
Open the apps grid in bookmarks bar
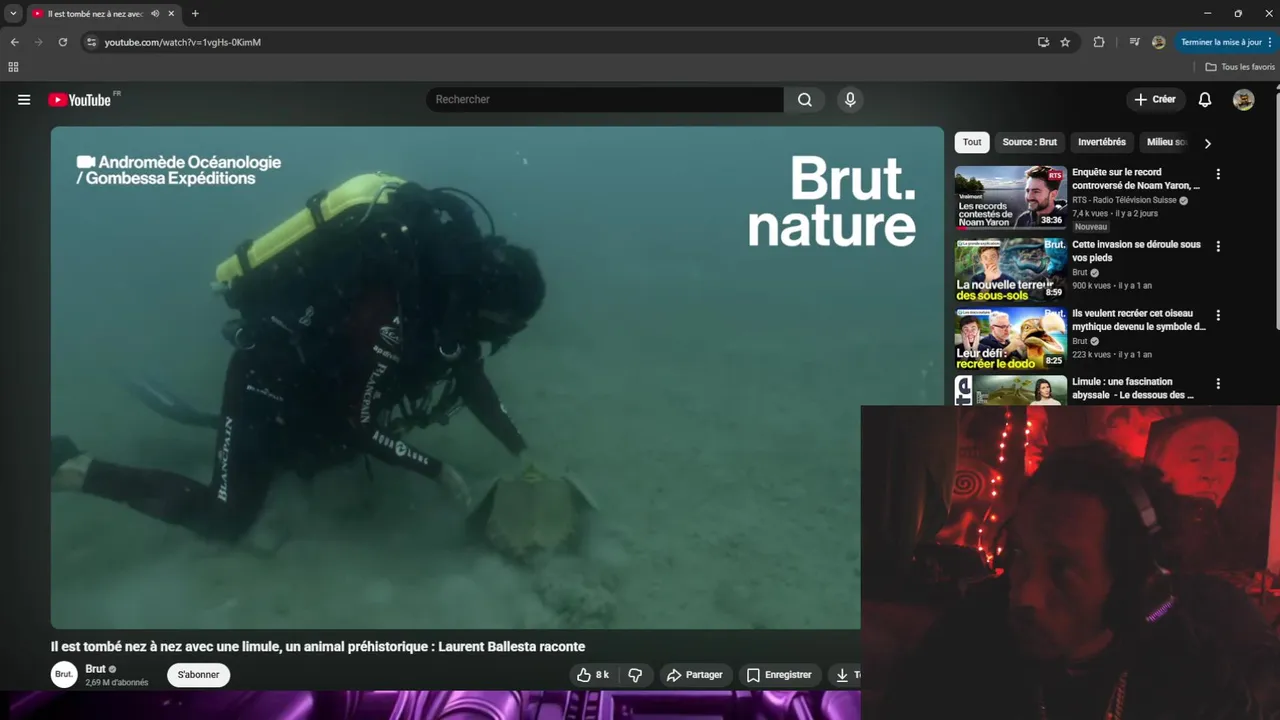tap(13, 67)
